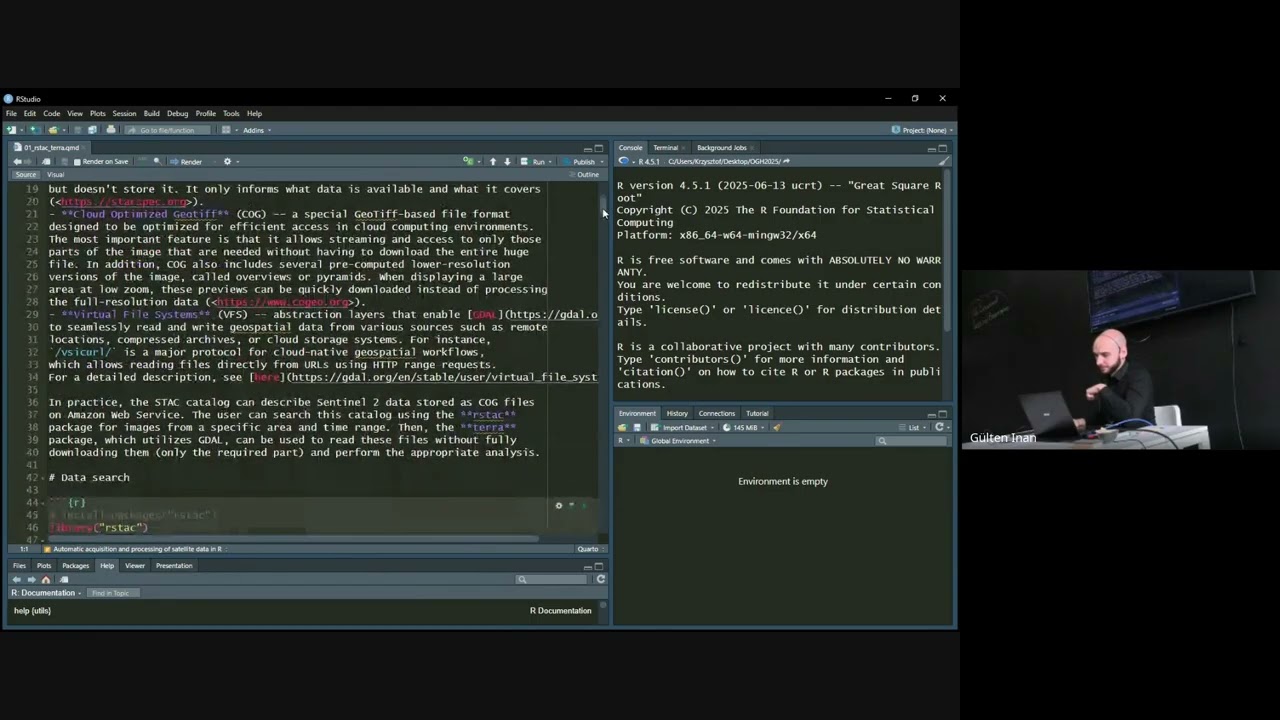Open the Publish dropdown arrow
The height and width of the screenshot is (720, 1280).
coord(600,161)
